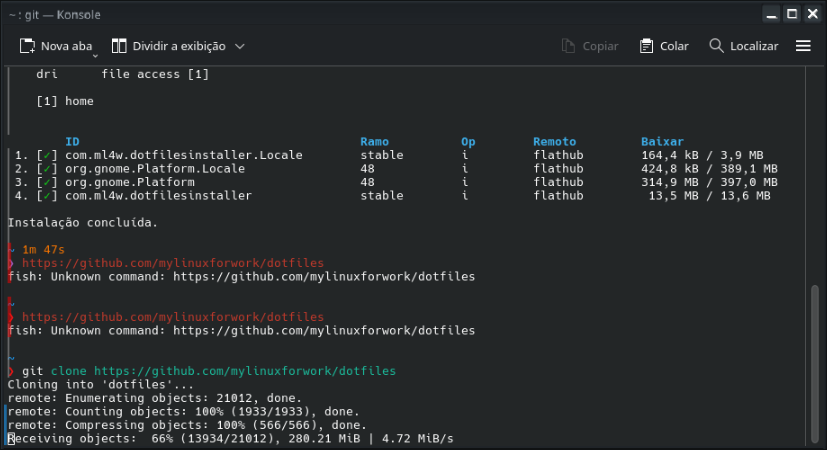827x450 pixels.
Task: Click the Copiar toolbar icon
Action: 569,46
